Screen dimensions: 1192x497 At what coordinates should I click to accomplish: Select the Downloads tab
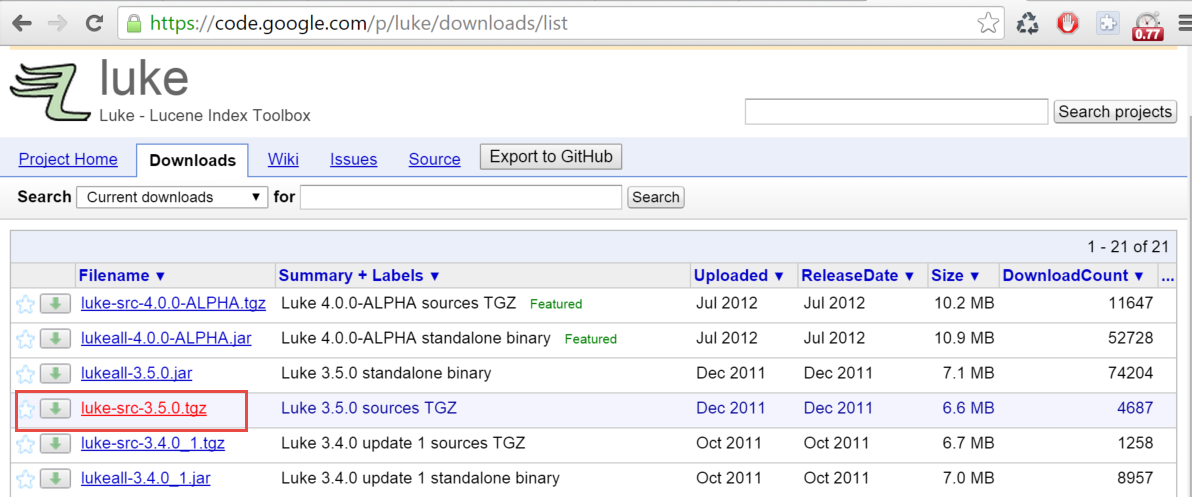[192, 160]
